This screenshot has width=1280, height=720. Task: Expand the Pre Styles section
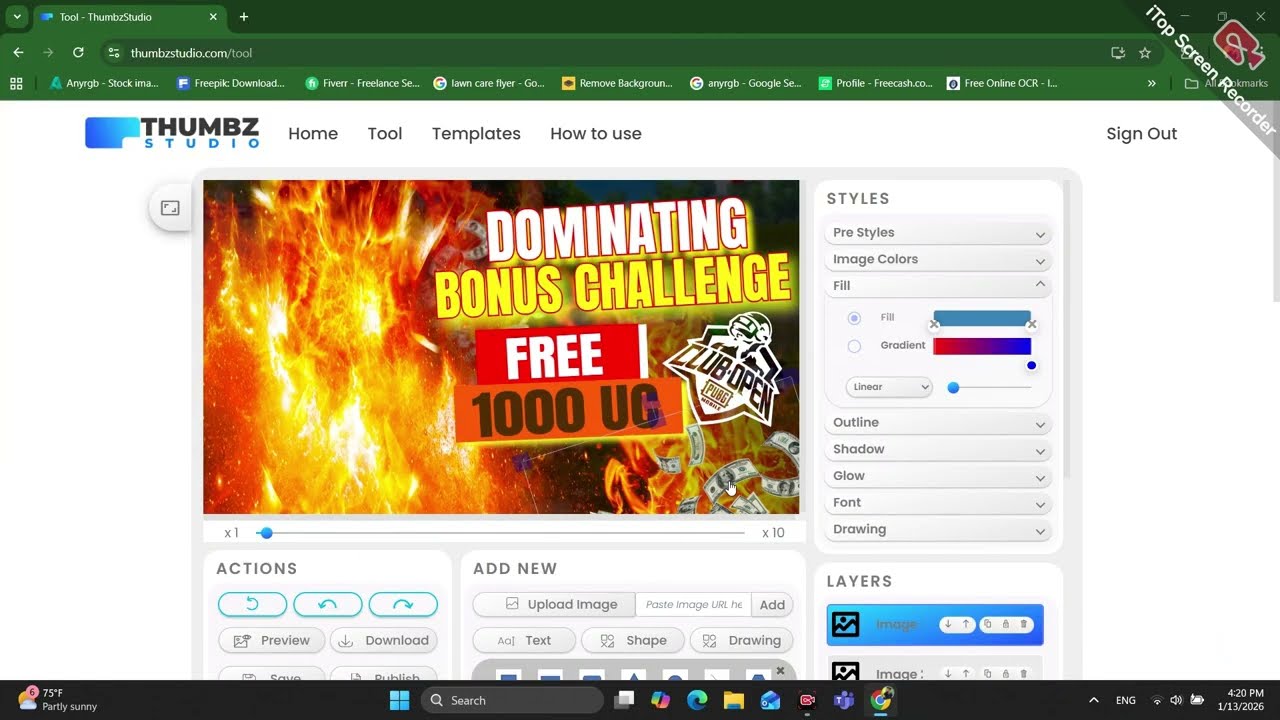(x=939, y=232)
